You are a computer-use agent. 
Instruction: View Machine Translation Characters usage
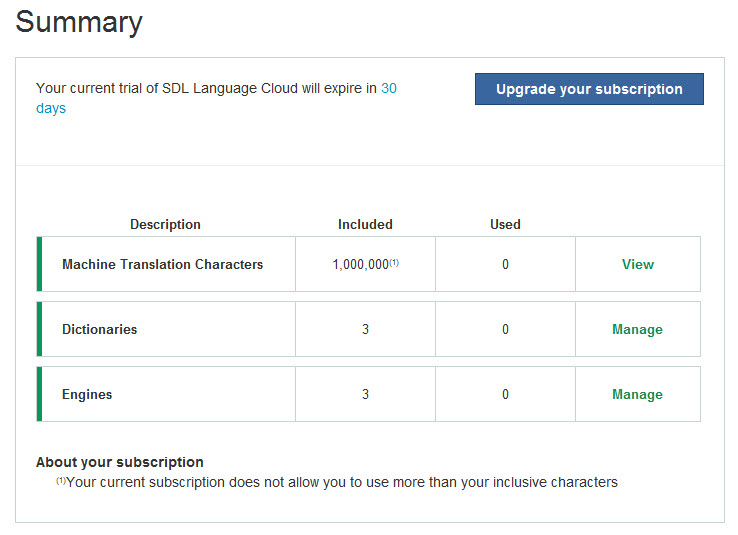[638, 264]
